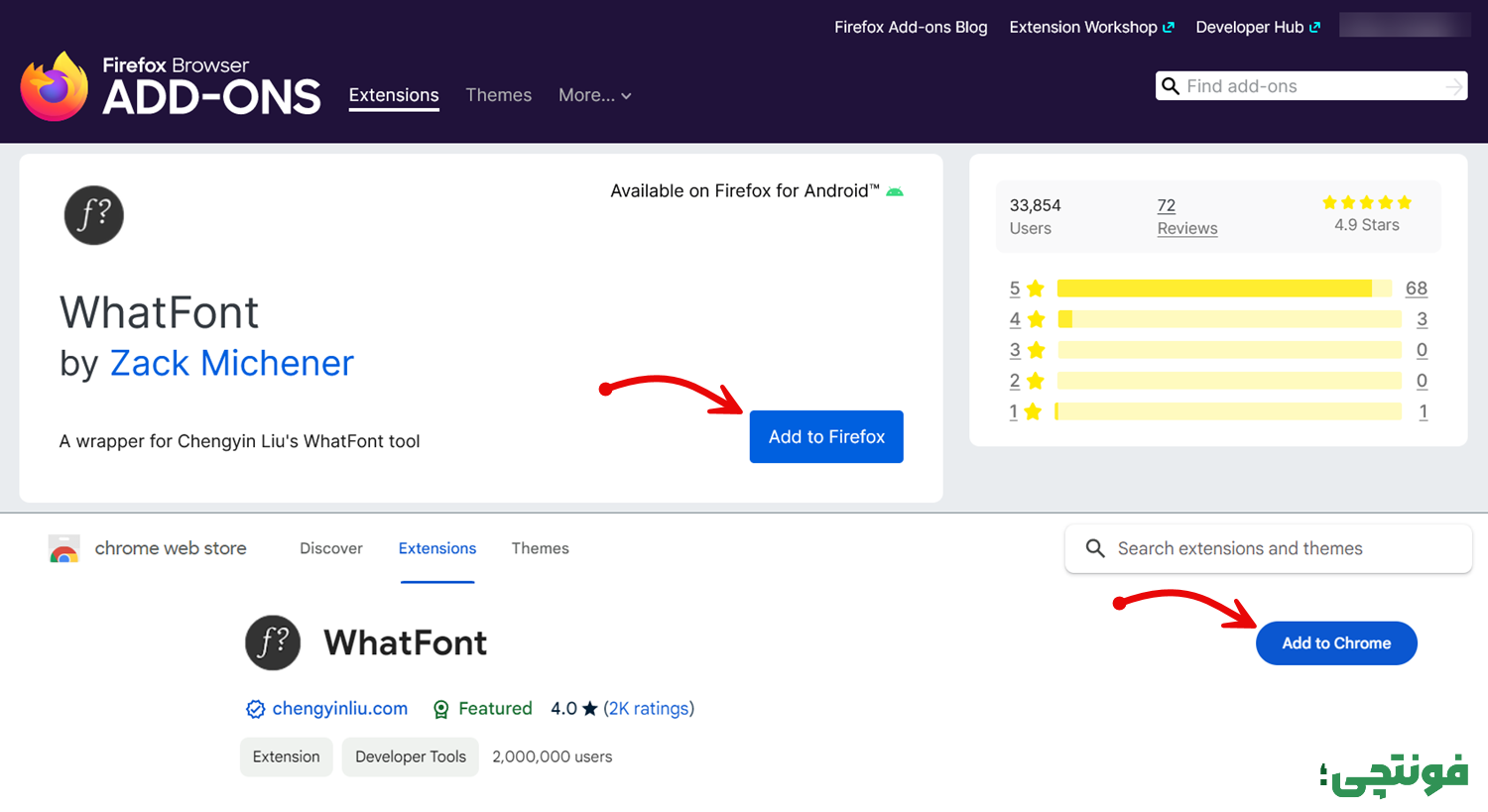Switch to Discover in Chrome Web Store

331,548
